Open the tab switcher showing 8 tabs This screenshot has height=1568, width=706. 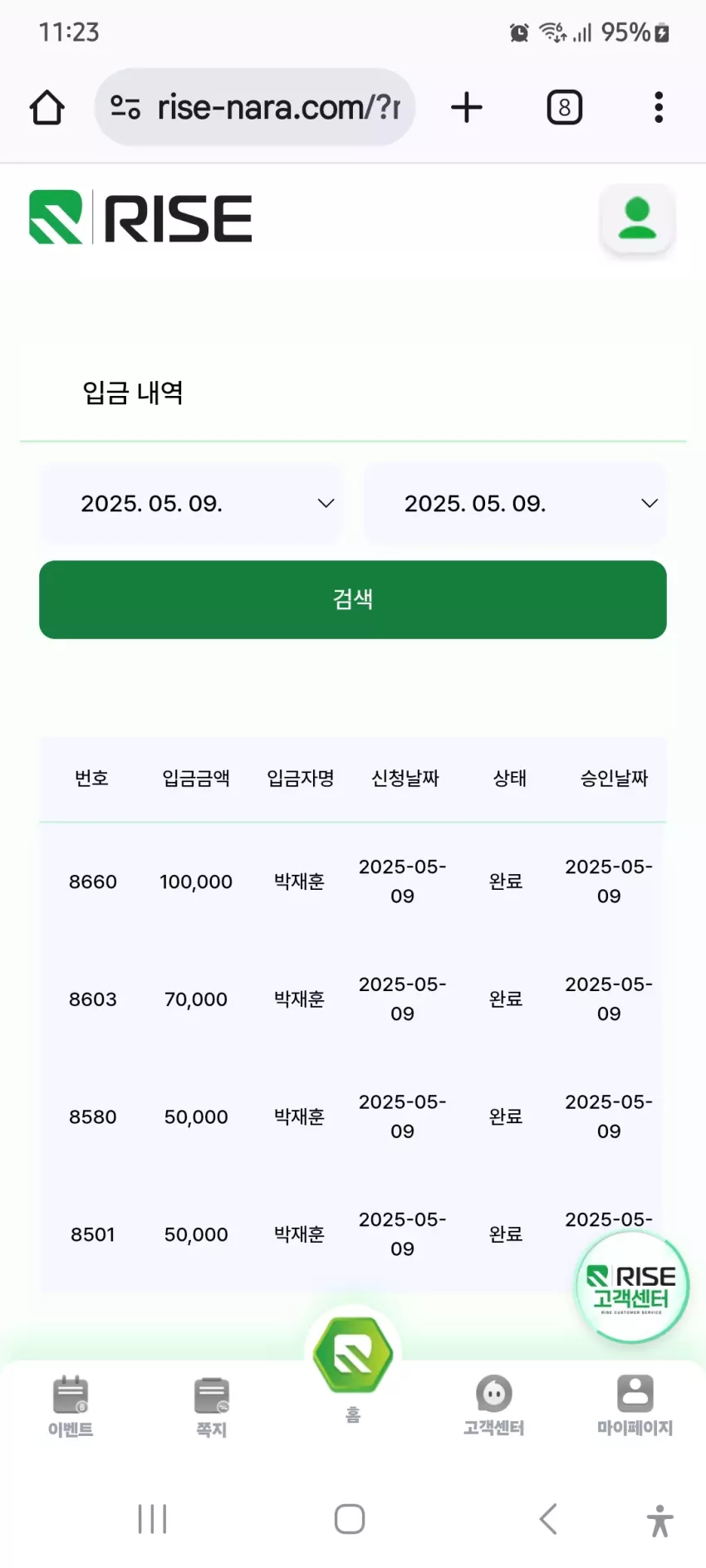tap(565, 107)
